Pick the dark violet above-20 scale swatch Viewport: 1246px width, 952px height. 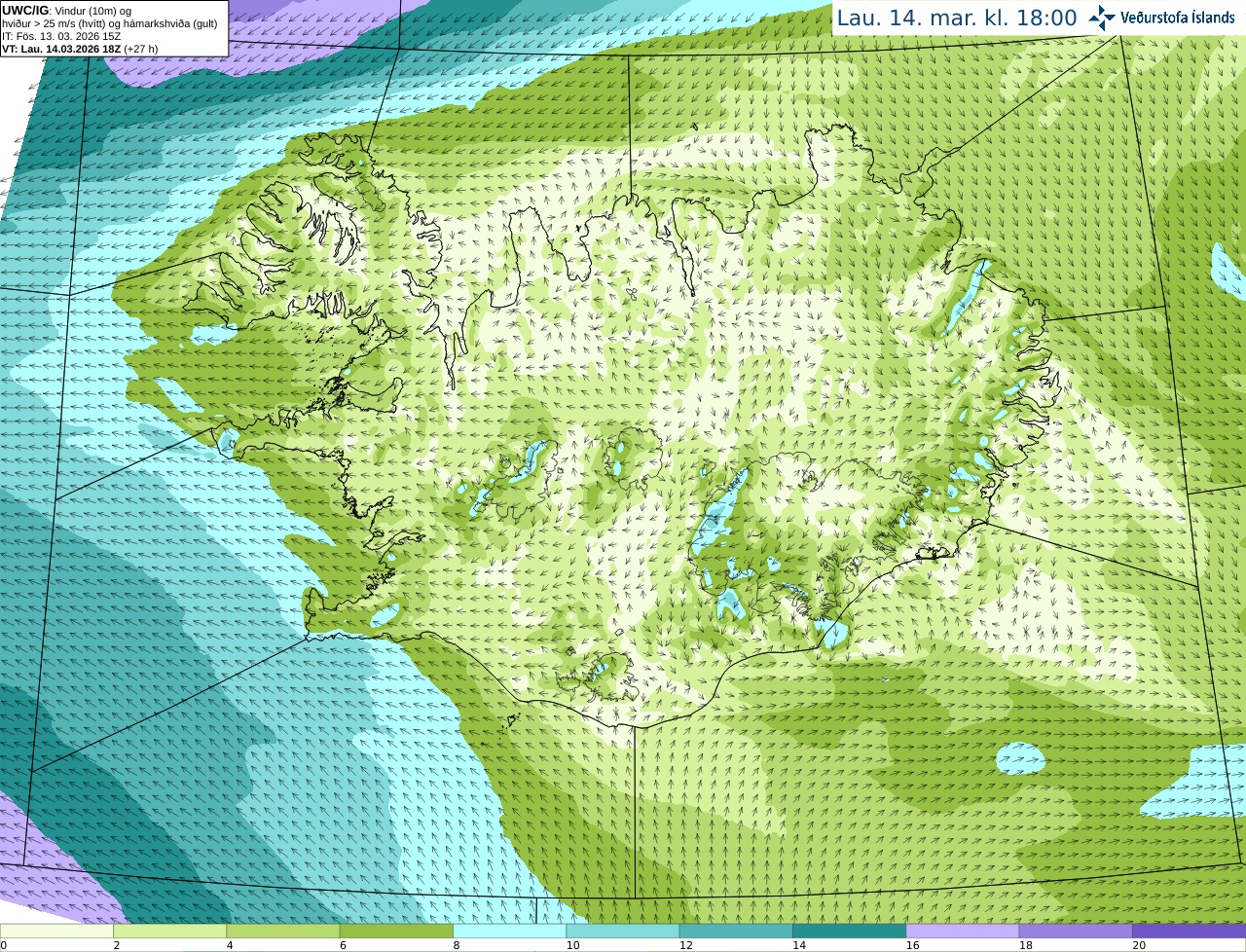tap(1189, 931)
